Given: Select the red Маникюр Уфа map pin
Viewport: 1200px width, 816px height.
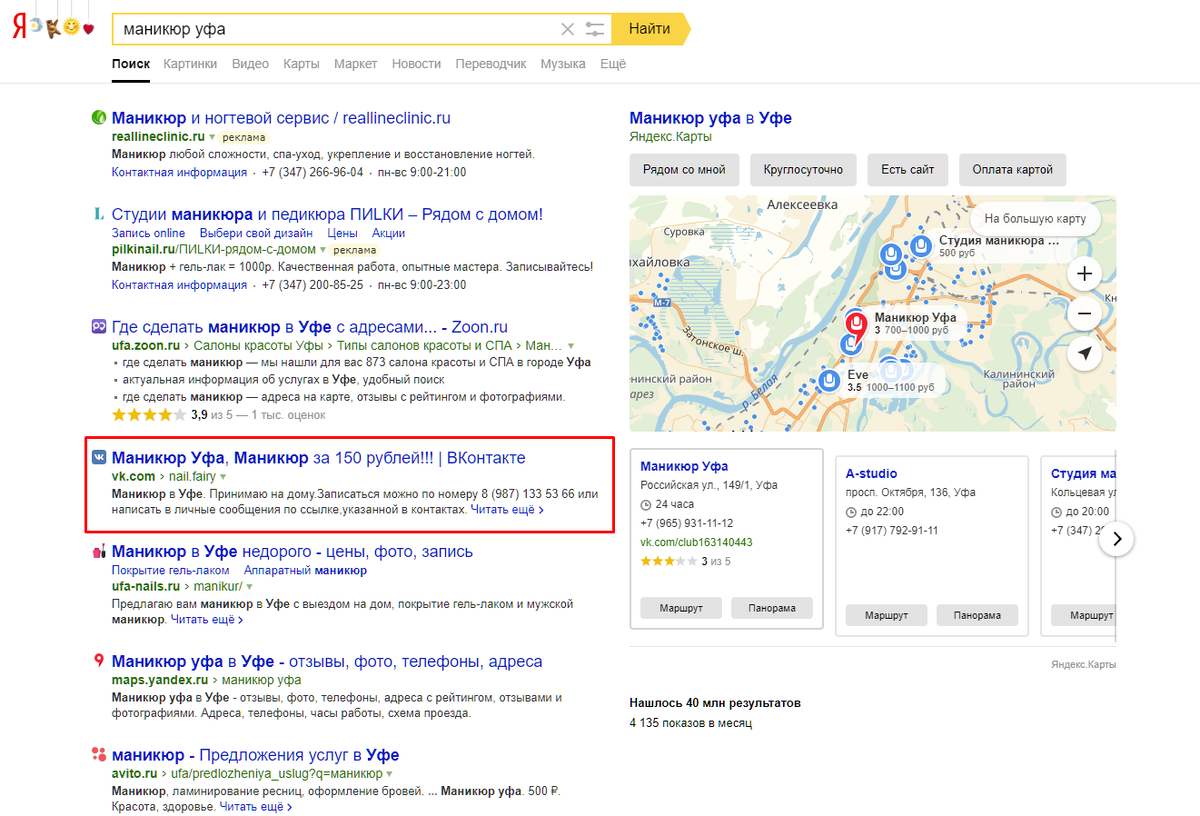Looking at the screenshot, I should pyautogui.click(x=856, y=326).
